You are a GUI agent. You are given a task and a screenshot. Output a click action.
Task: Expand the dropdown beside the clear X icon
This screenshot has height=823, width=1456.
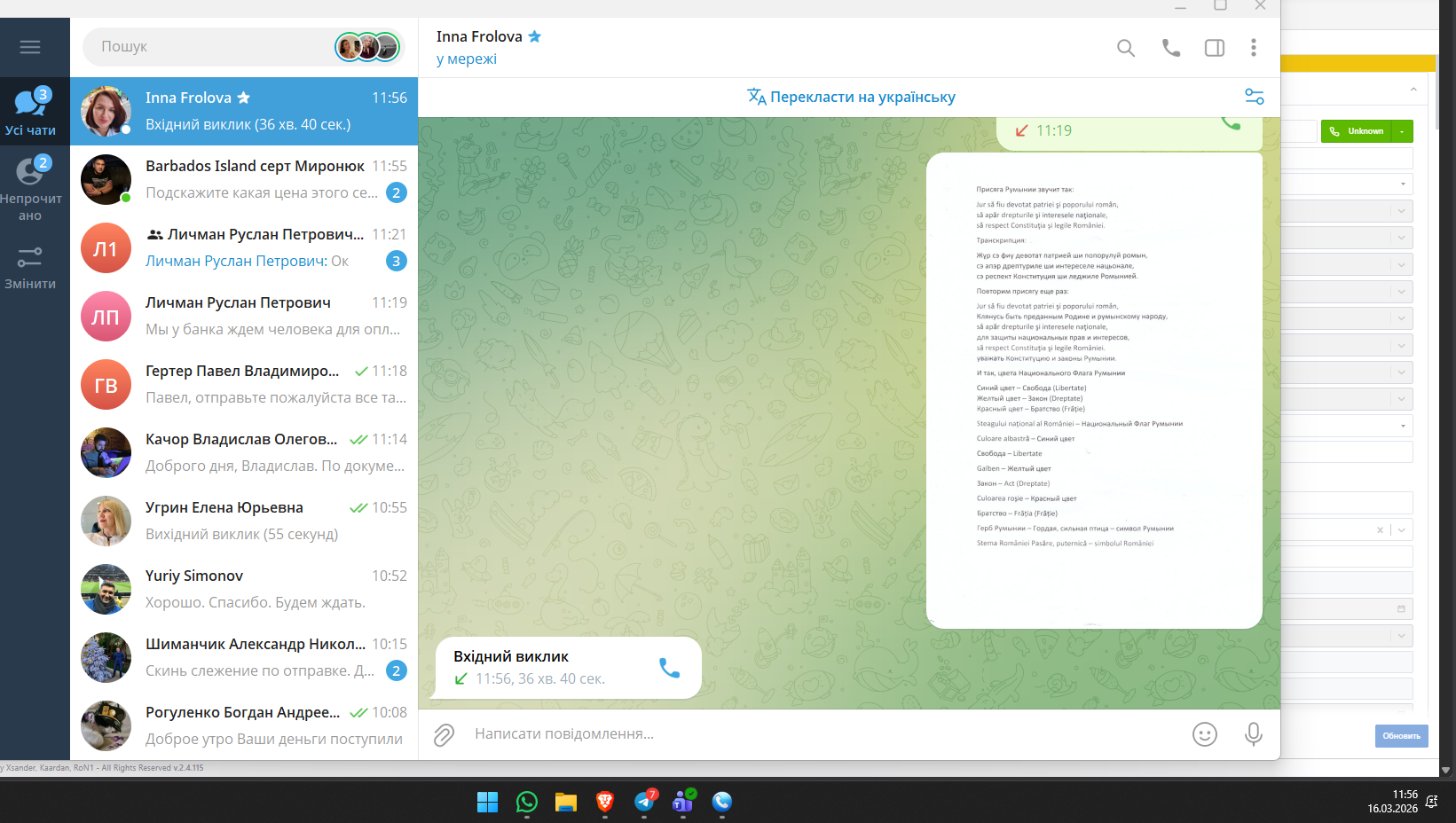(x=1402, y=530)
